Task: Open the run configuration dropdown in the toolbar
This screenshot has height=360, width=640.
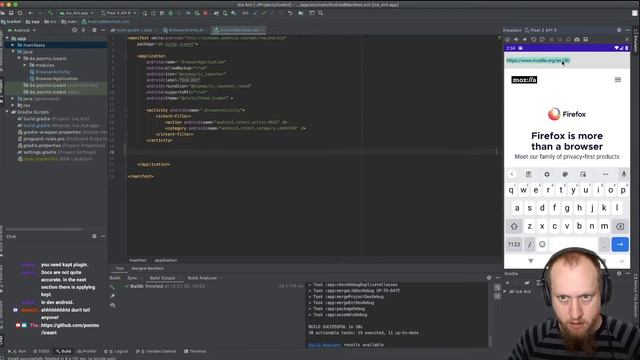Action: pyautogui.click(x=77, y=13)
